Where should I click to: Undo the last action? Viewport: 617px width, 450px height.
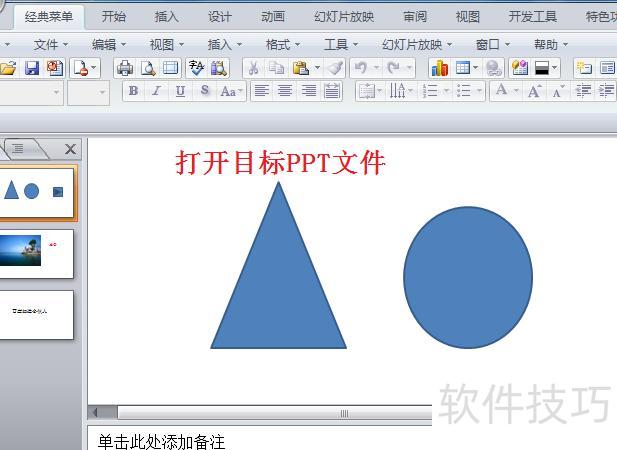click(360, 68)
